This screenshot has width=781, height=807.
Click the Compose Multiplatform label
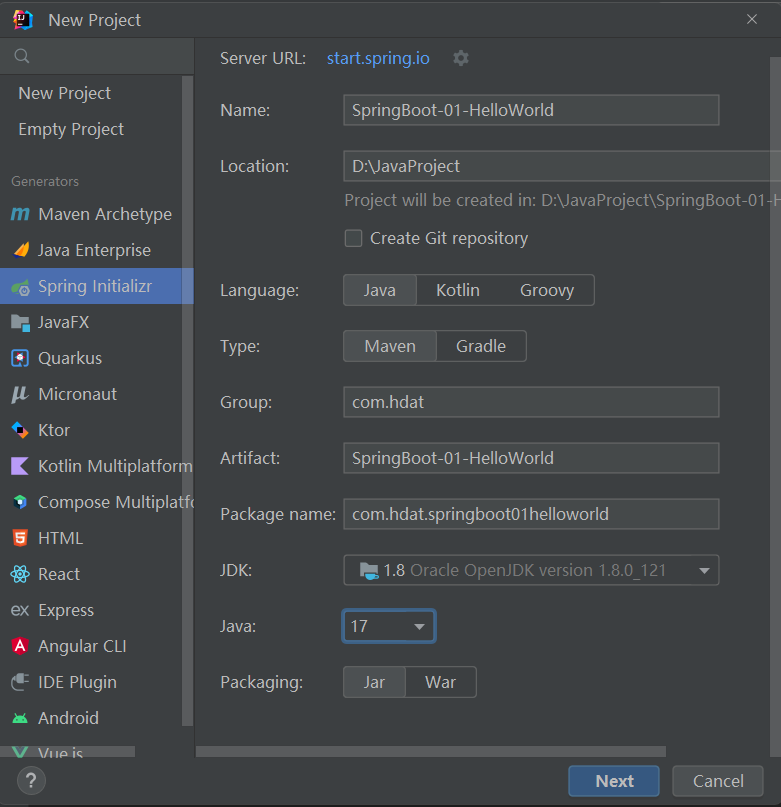tap(116, 502)
